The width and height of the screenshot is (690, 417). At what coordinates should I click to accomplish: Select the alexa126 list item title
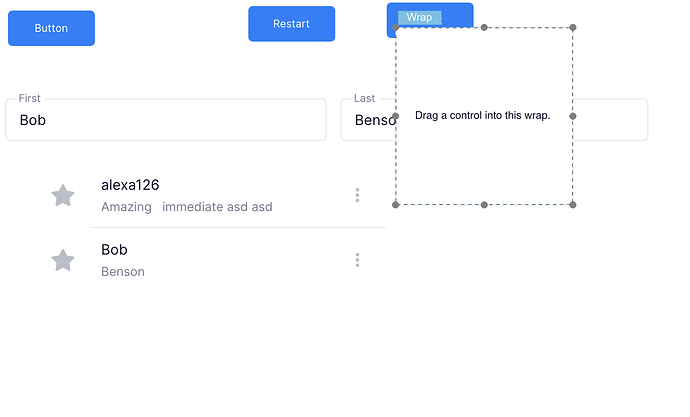point(130,185)
